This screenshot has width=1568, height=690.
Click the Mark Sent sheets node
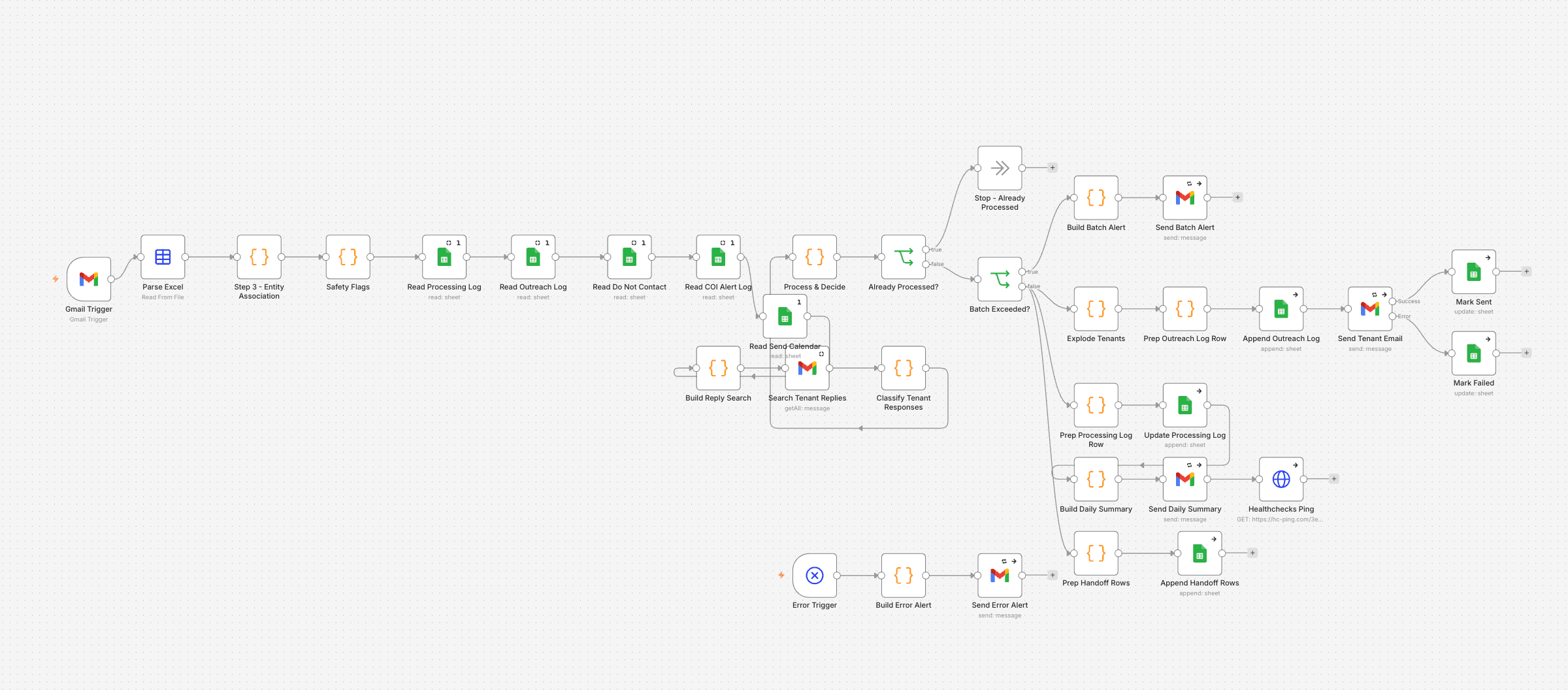pyautogui.click(x=1474, y=272)
